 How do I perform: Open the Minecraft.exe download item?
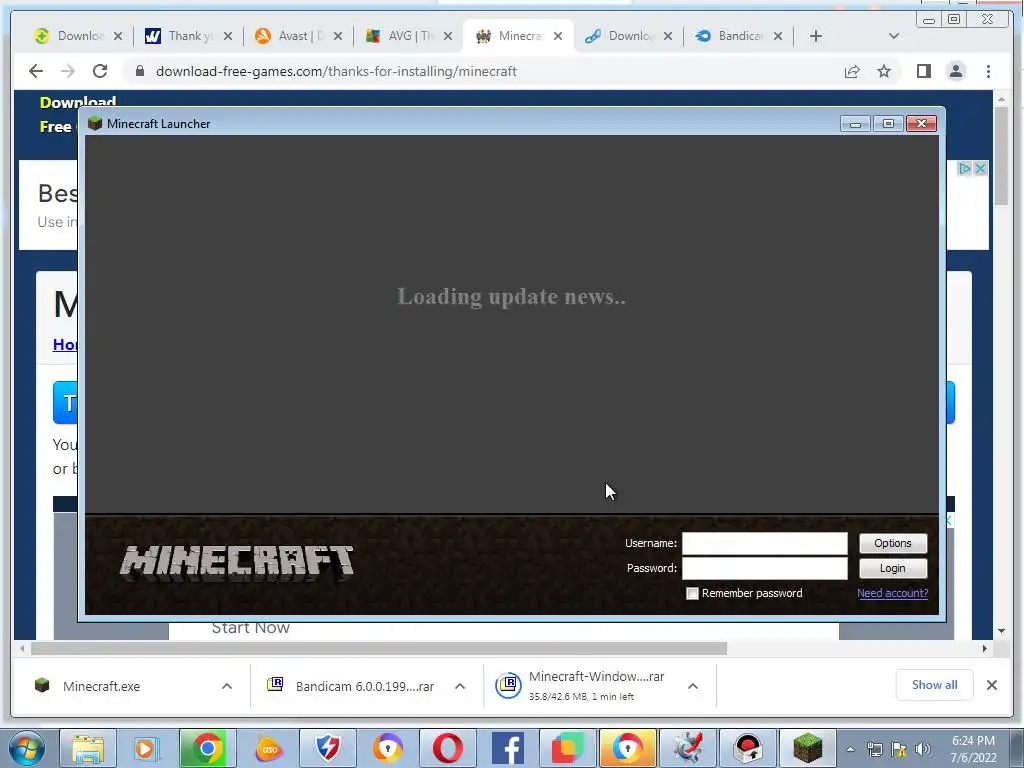101,686
